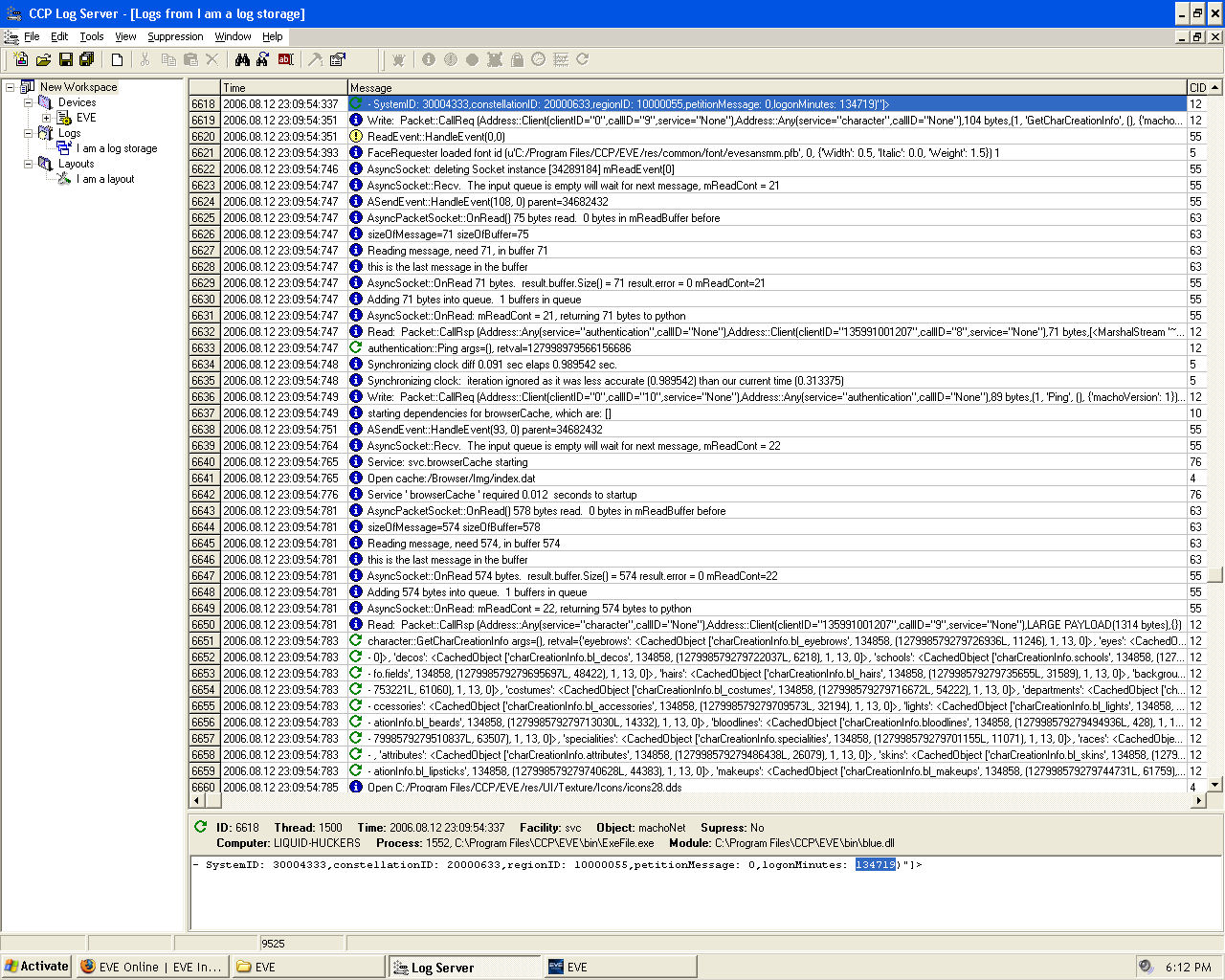Click the blue info icon on row 6640
The image size is (1225, 980).
coord(356,462)
